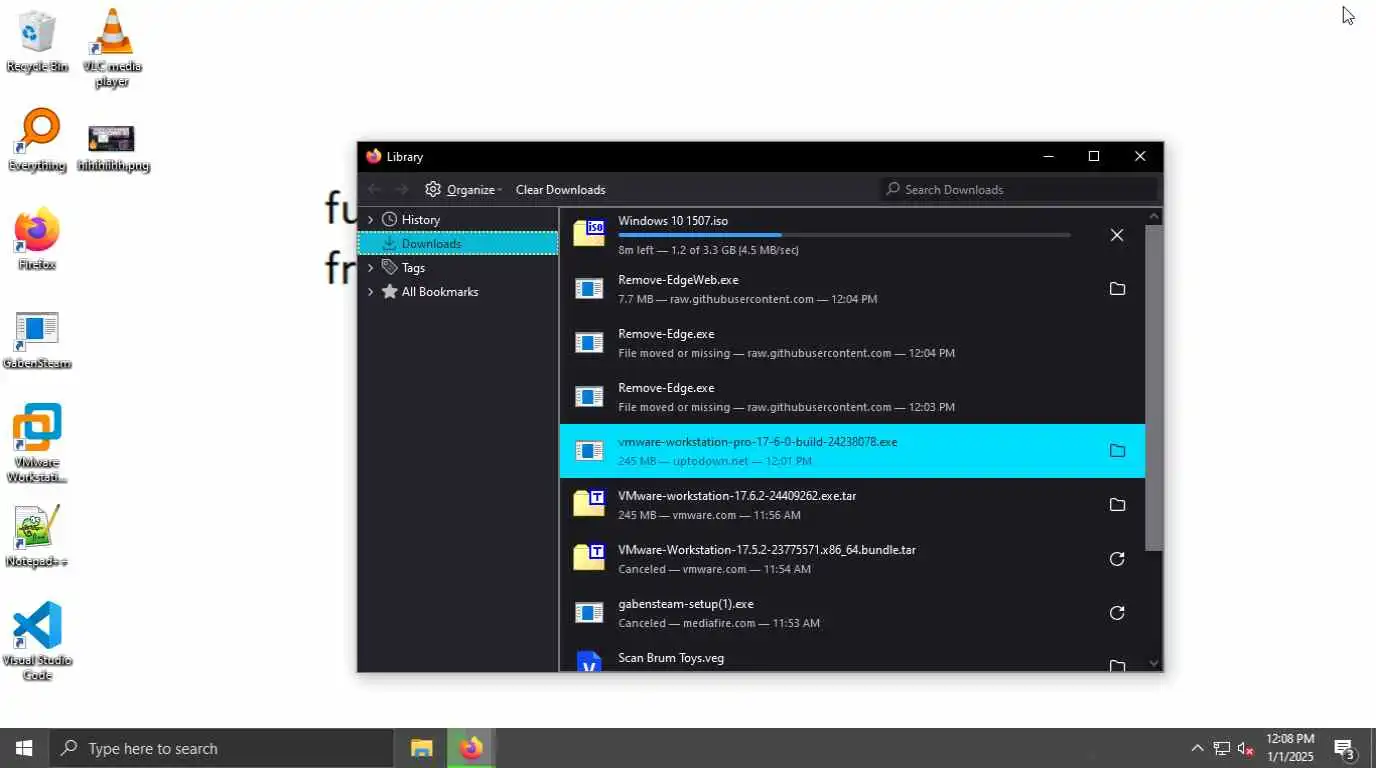Click the Windows 10 1507.iso file icon
Viewport: 1376px width, 768px height.
click(x=589, y=233)
